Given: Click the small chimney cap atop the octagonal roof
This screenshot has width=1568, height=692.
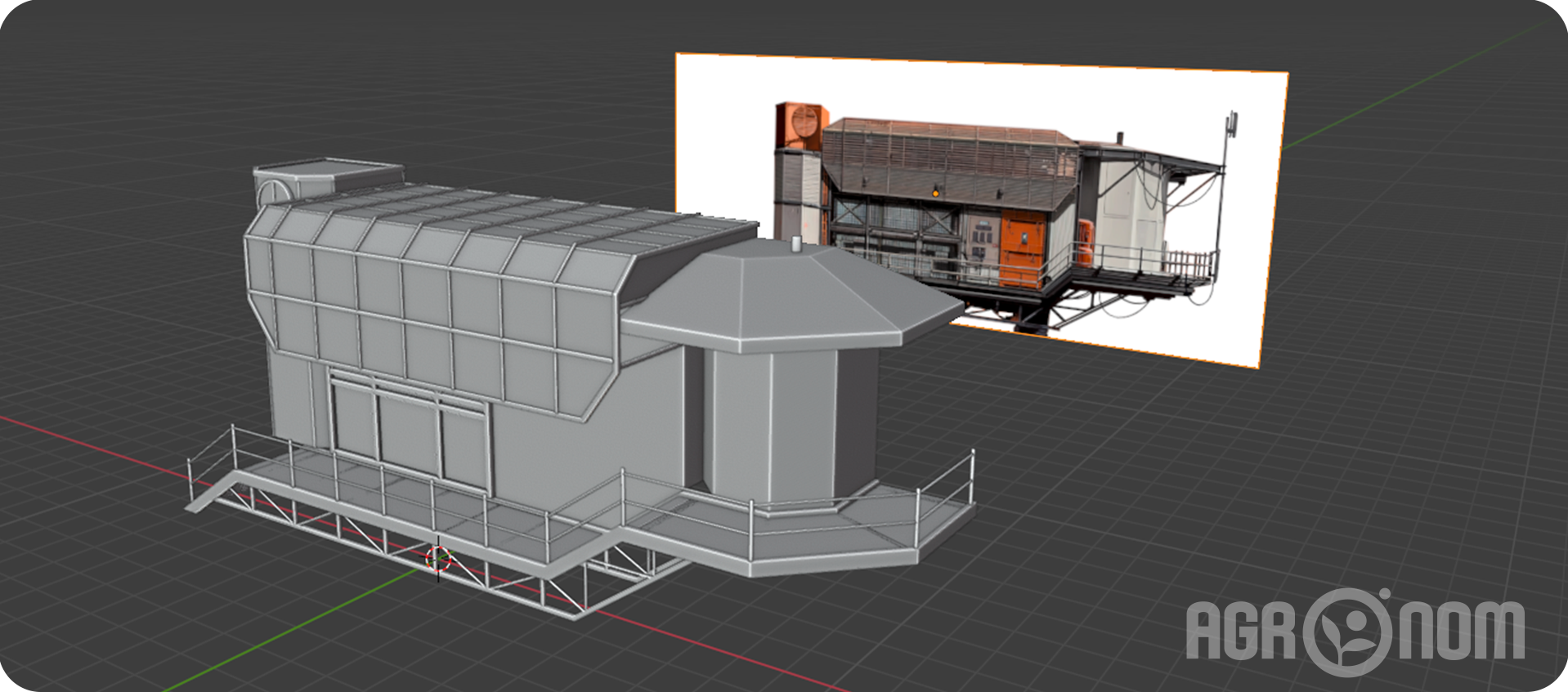Looking at the screenshot, I should click(x=797, y=243).
